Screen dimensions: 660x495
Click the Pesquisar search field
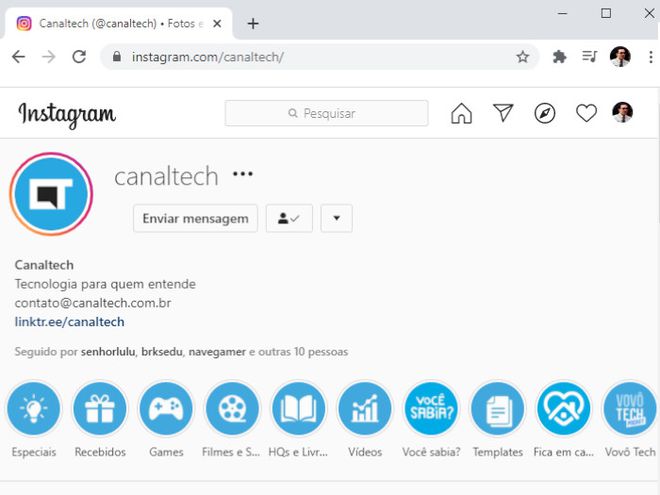click(327, 113)
